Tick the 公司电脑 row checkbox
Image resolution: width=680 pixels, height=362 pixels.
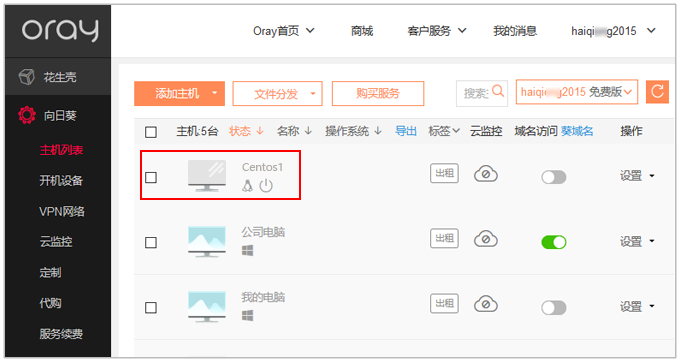151,242
